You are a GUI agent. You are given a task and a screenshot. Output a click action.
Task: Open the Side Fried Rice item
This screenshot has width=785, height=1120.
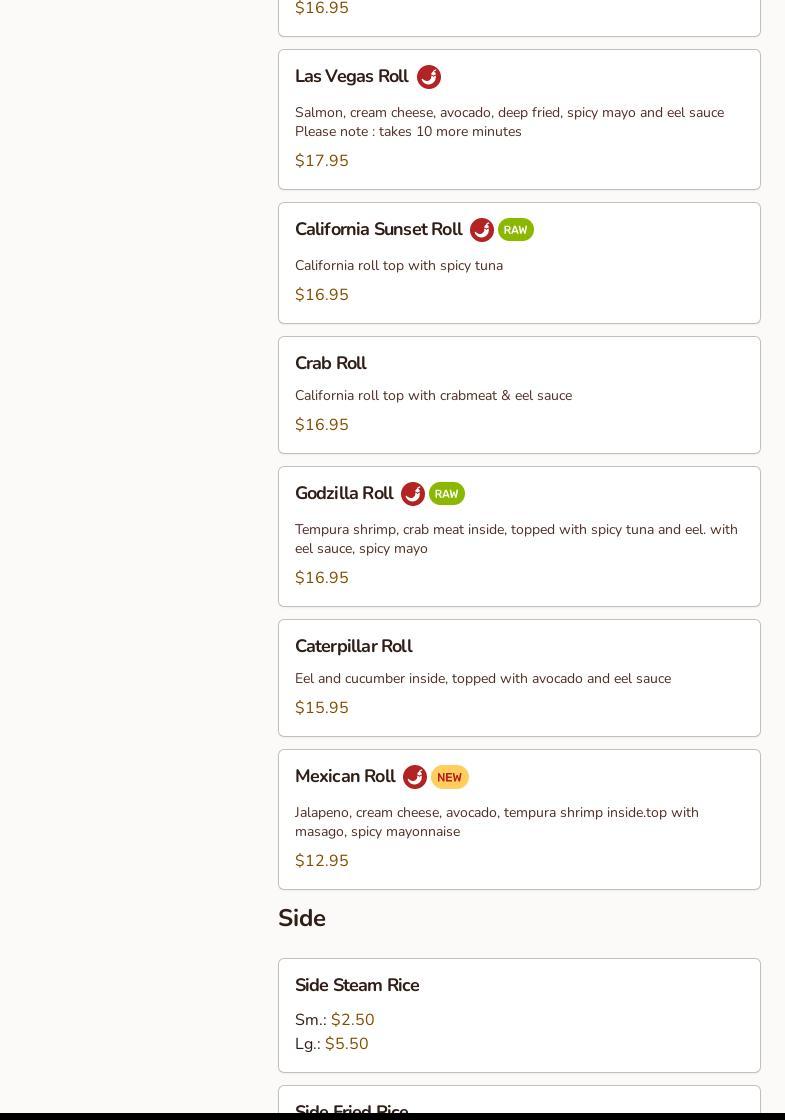click(351, 1108)
